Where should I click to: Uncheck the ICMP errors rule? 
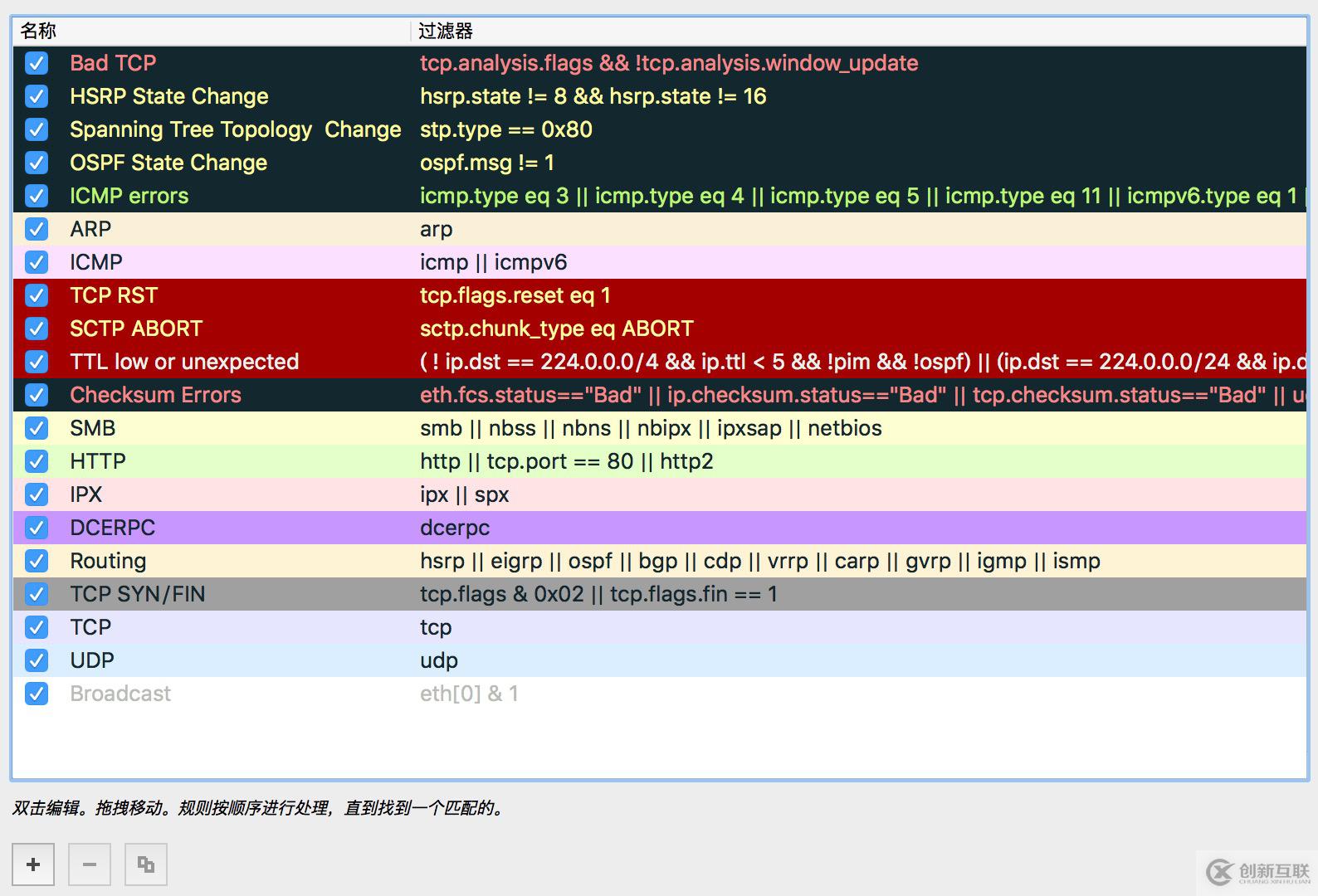pos(37,196)
